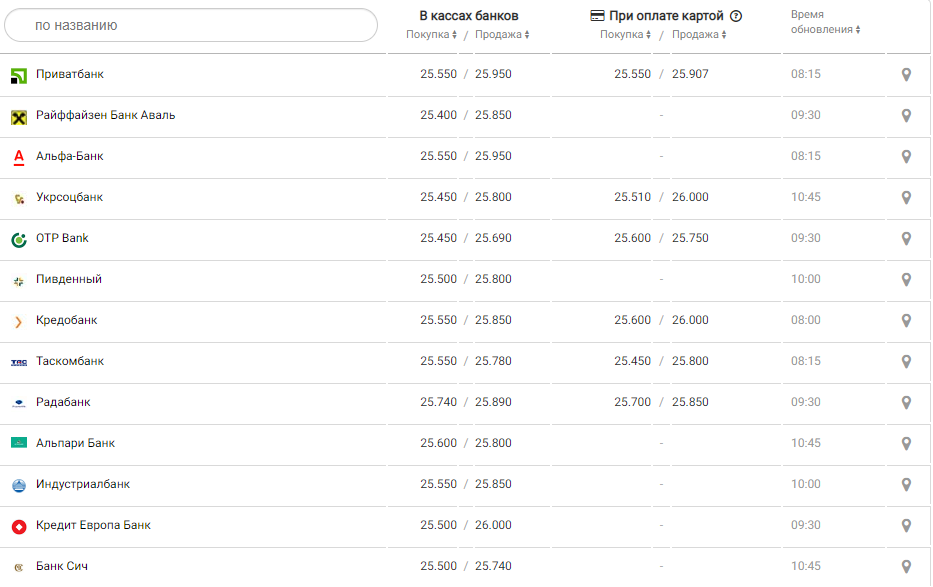Click the OTP Bank map pin icon

pos(906,239)
